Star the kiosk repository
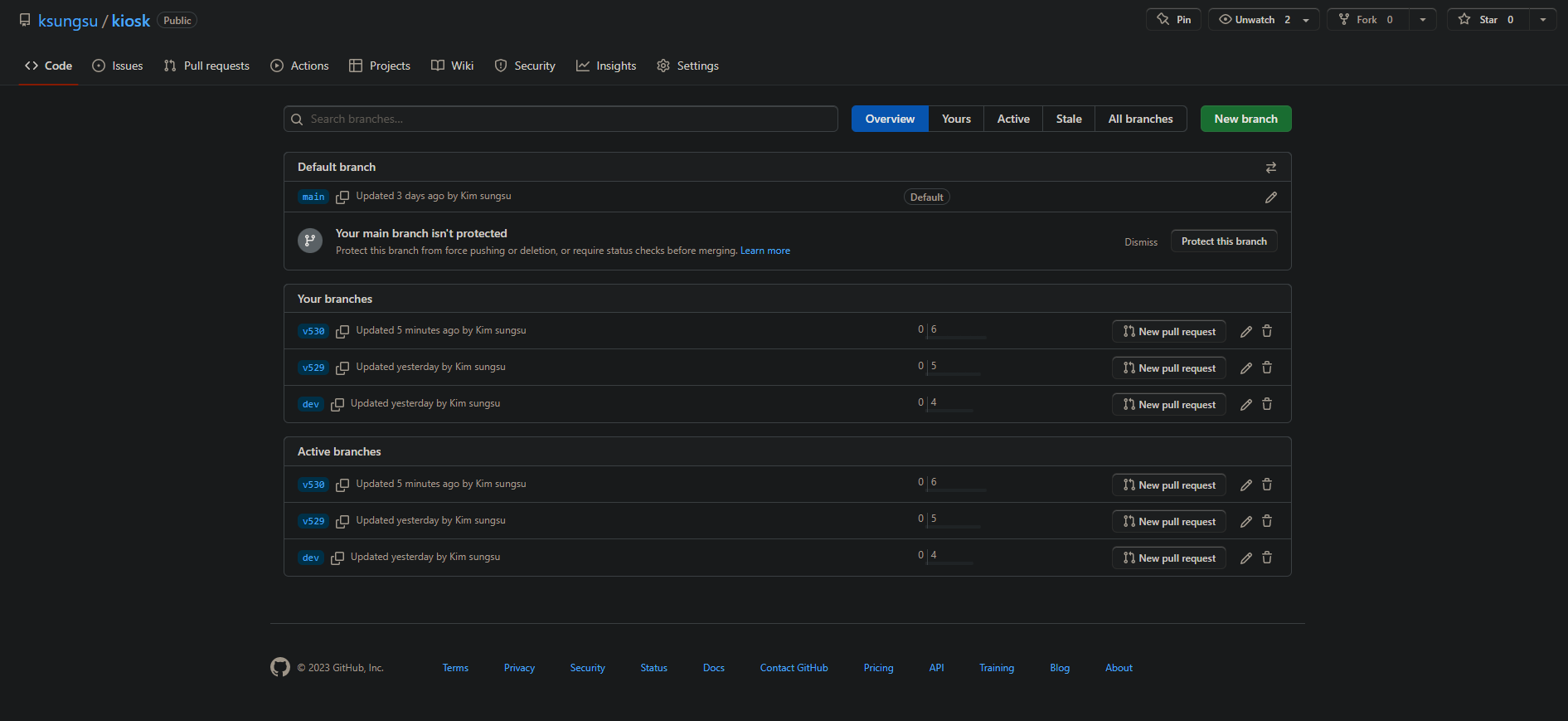This screenshot has width=1568, height=721. [1488, 20]
